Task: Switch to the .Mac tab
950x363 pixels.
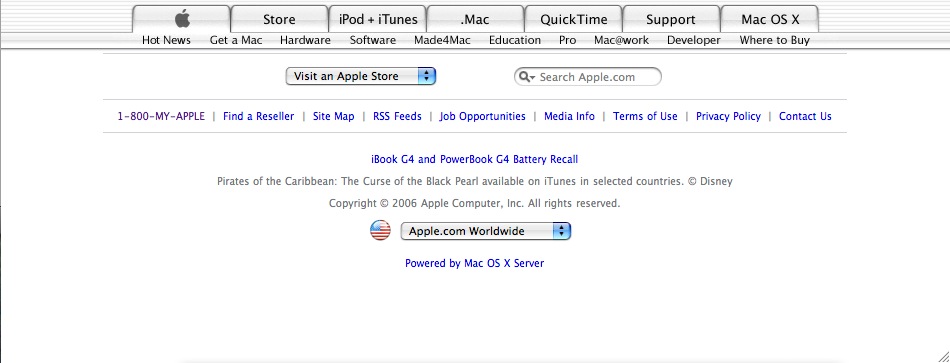Action: tap(475, 19)
